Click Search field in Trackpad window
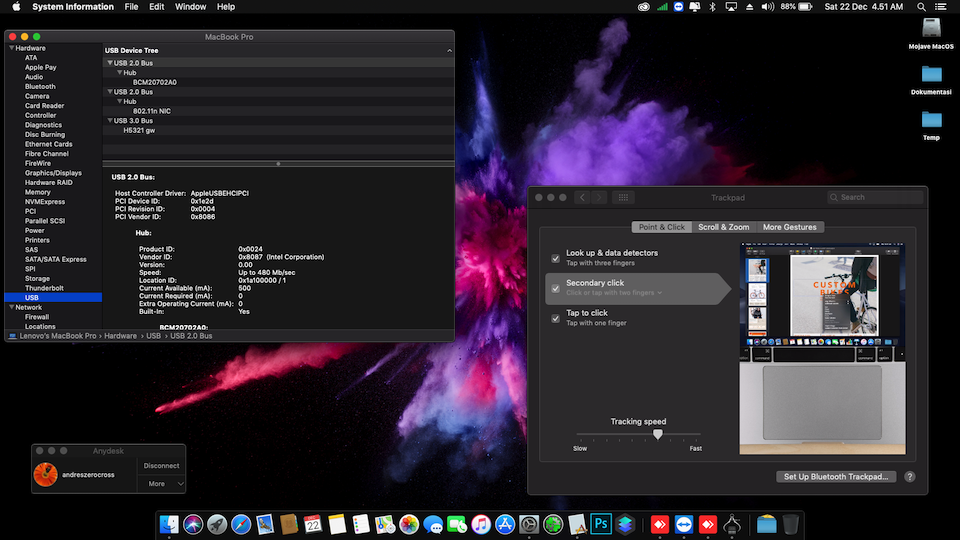 coord(875,197)
